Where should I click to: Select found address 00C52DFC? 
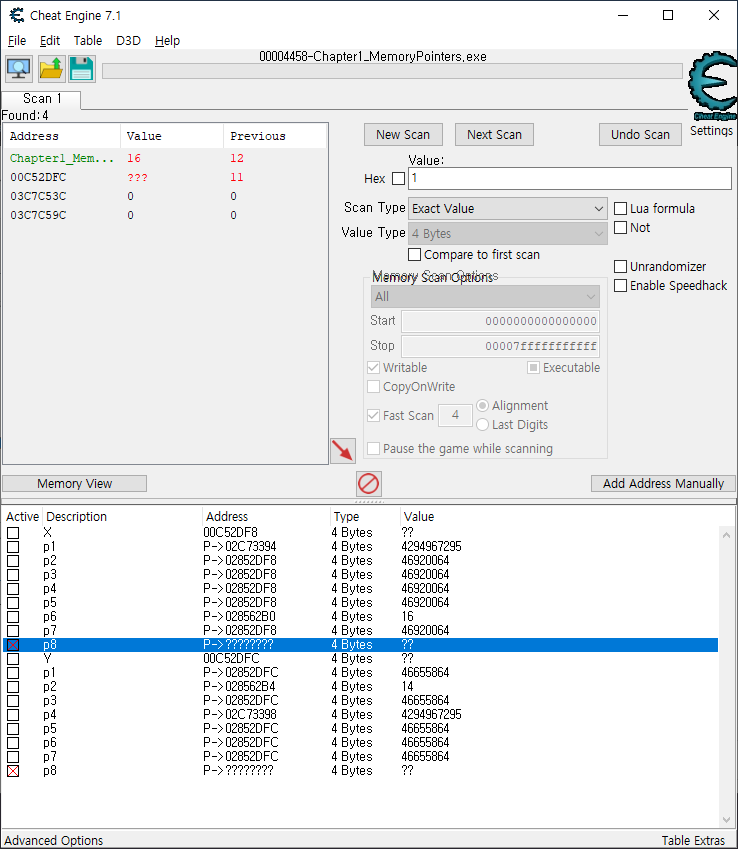coord(165,178)
